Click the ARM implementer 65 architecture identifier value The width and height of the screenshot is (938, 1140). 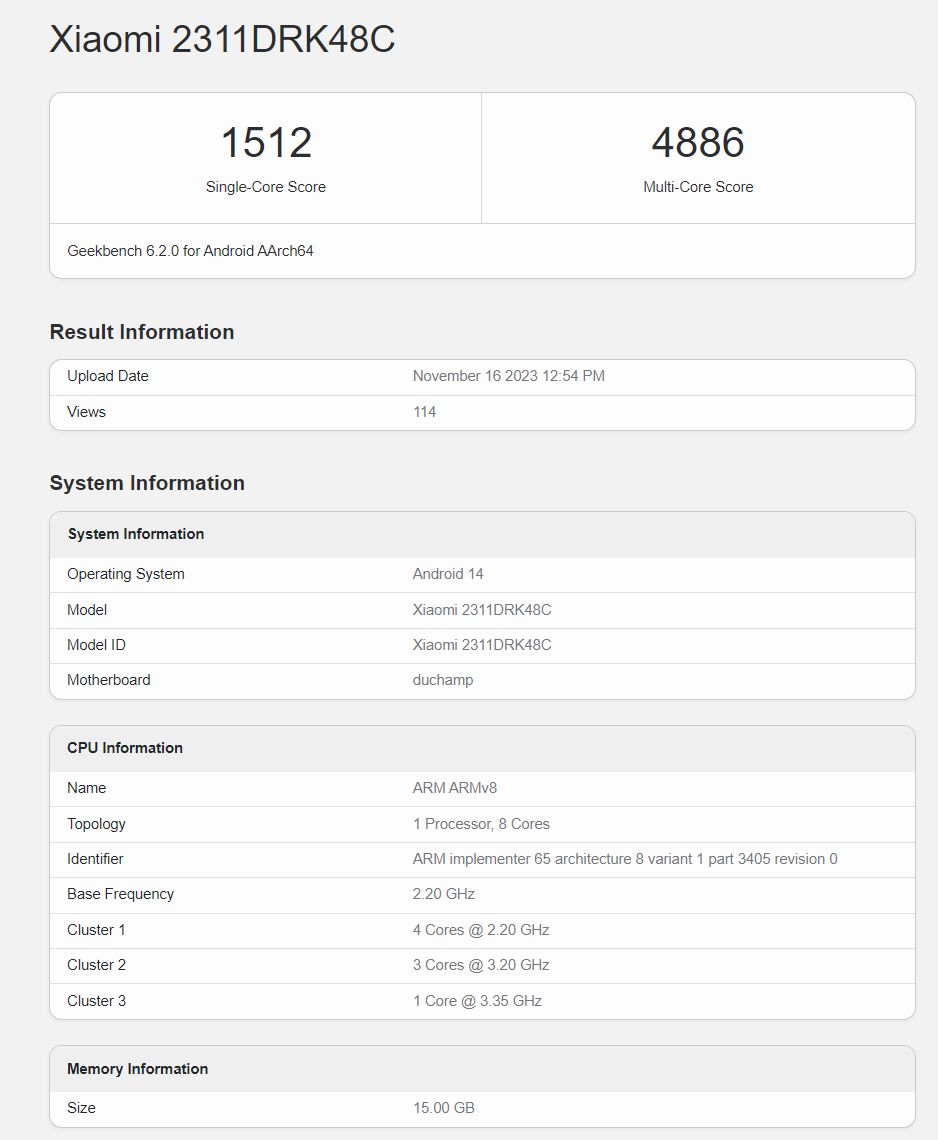pyautogui.click(x=625, y=859)
